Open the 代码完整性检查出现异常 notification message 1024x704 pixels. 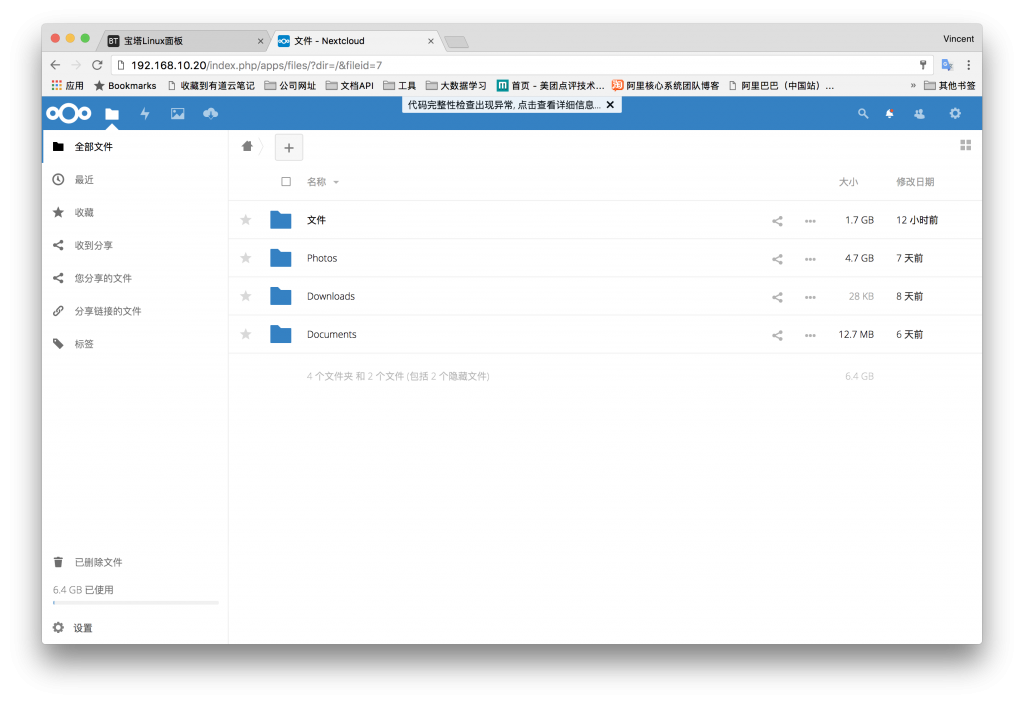[504, 104]
